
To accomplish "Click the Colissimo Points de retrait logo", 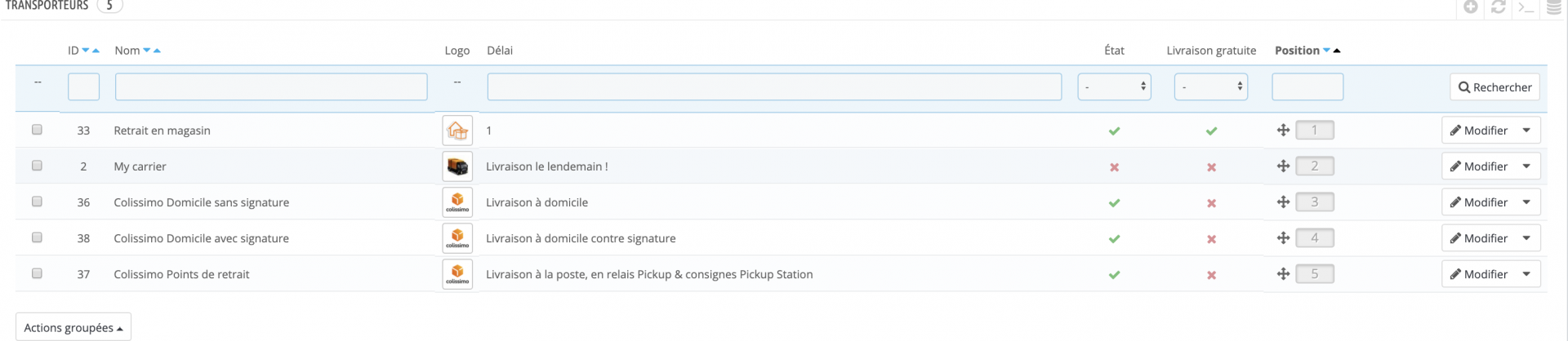I will (x=457, y=274).
